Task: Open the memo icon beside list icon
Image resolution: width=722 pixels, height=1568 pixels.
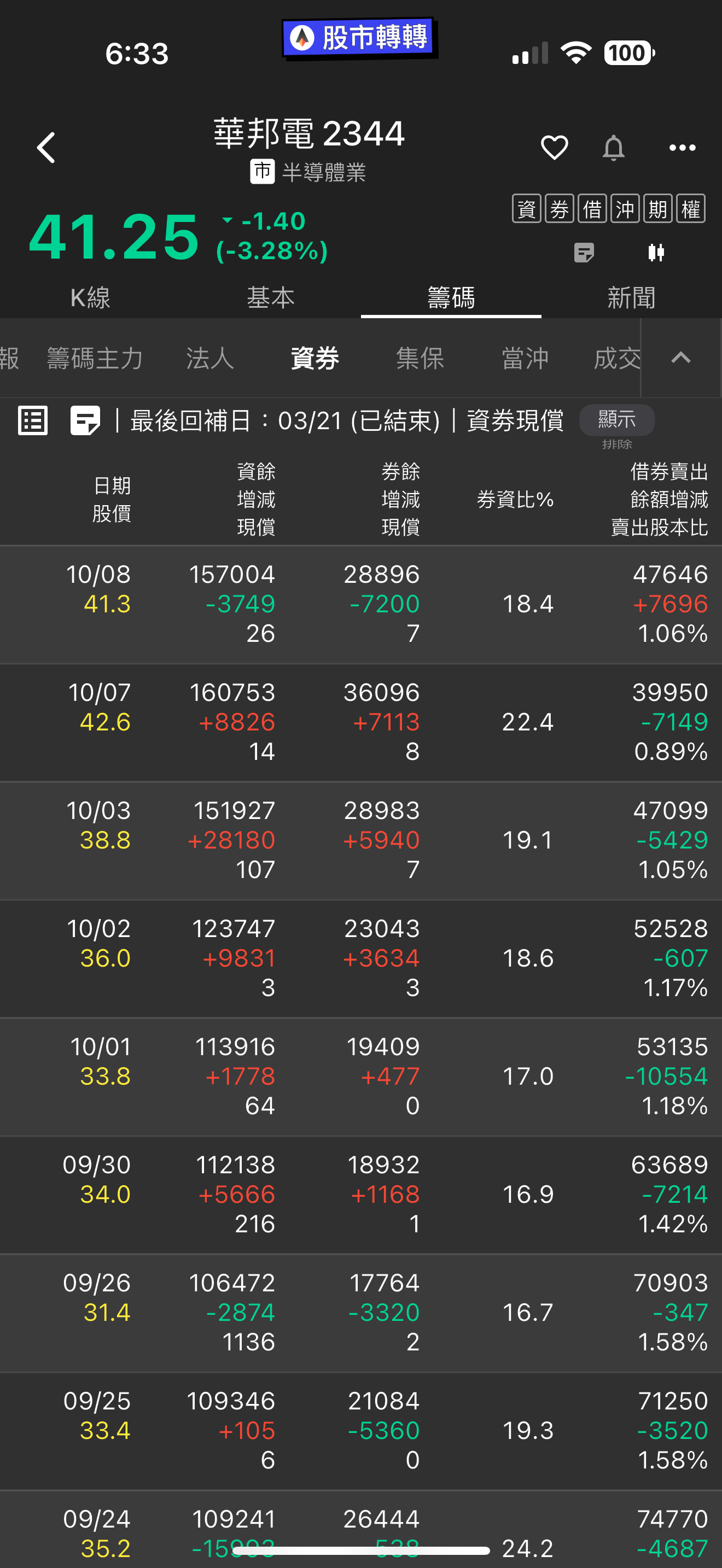Action: 85,420
